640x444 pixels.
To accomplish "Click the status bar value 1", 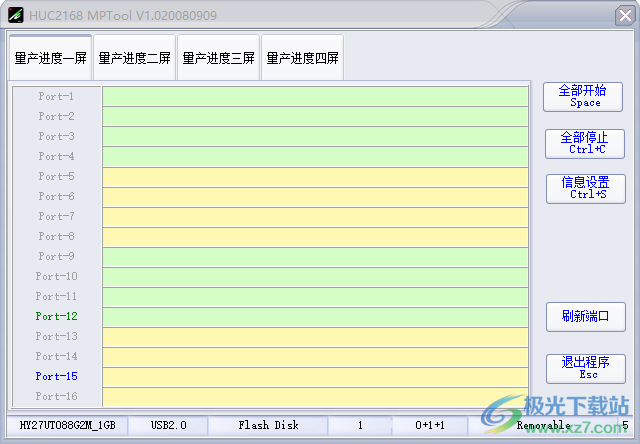I will pyautogui.click(x=360, y=425).
